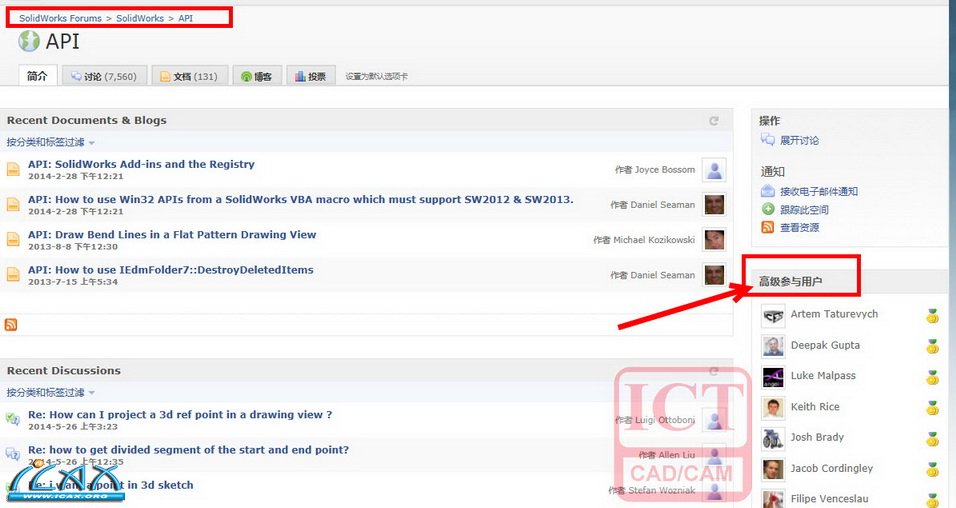956x508 pixels.
Task: Click document icon for Draw Bend Lines
Action: 13,240
